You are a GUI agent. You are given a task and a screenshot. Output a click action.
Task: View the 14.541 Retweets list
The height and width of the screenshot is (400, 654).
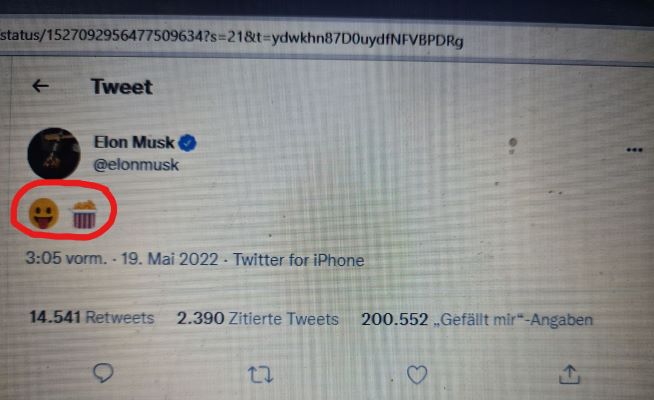[x=92, y=319]
